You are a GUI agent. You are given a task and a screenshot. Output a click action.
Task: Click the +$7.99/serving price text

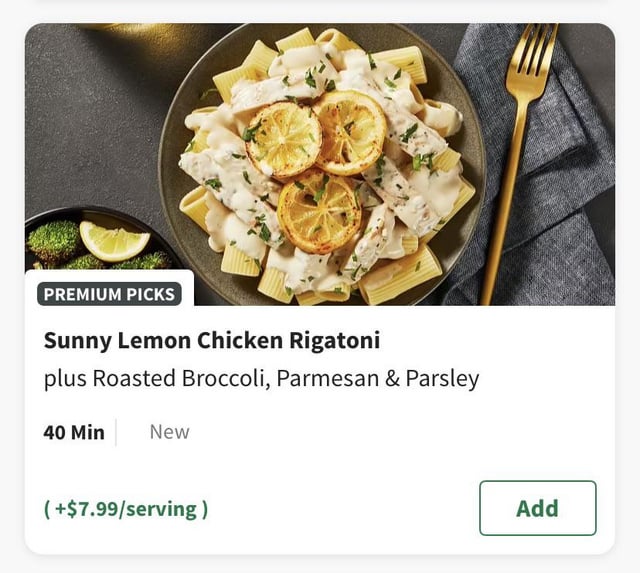click(126, 509)
